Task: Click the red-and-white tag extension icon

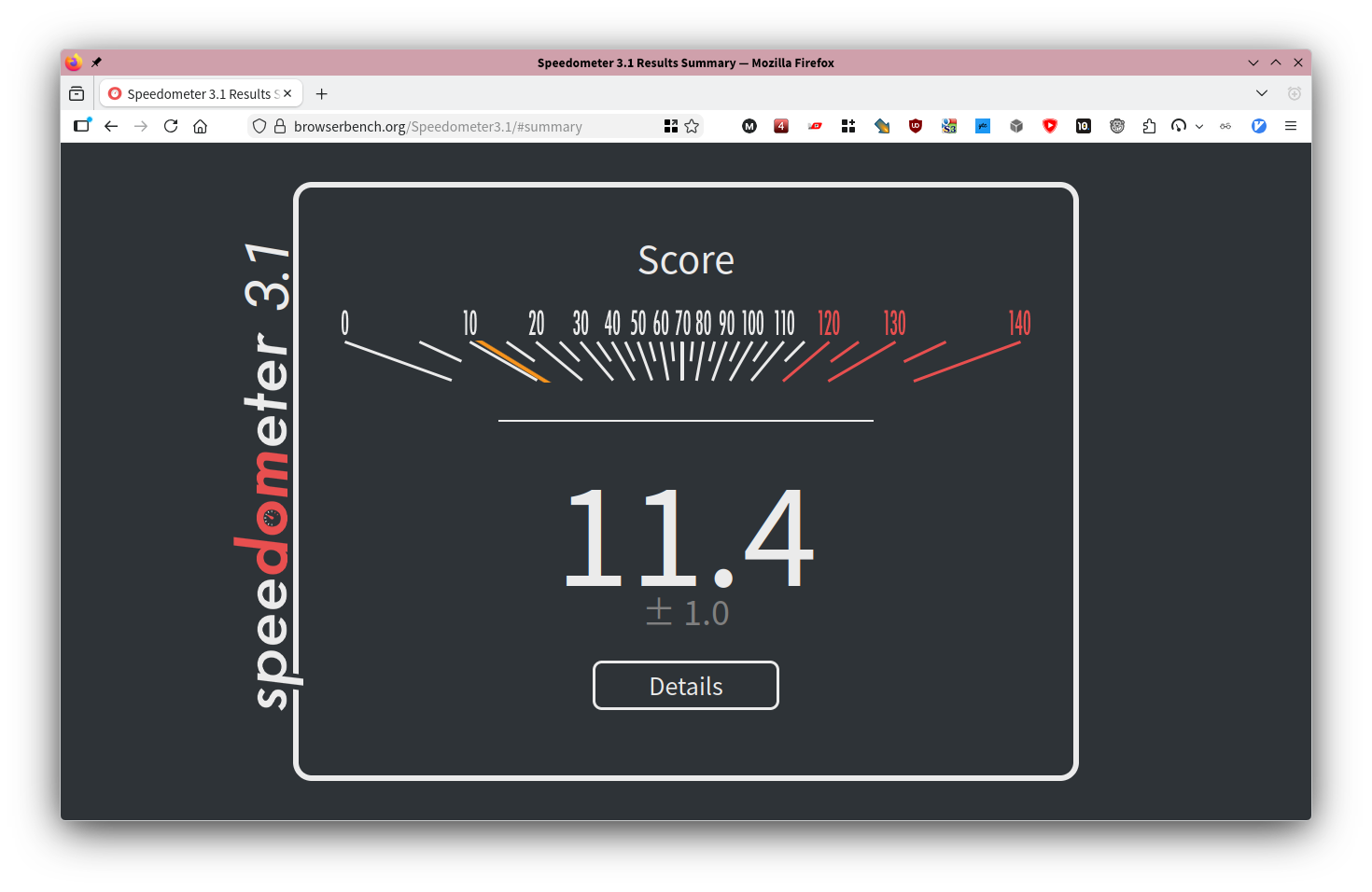Action: pos(815,126)
